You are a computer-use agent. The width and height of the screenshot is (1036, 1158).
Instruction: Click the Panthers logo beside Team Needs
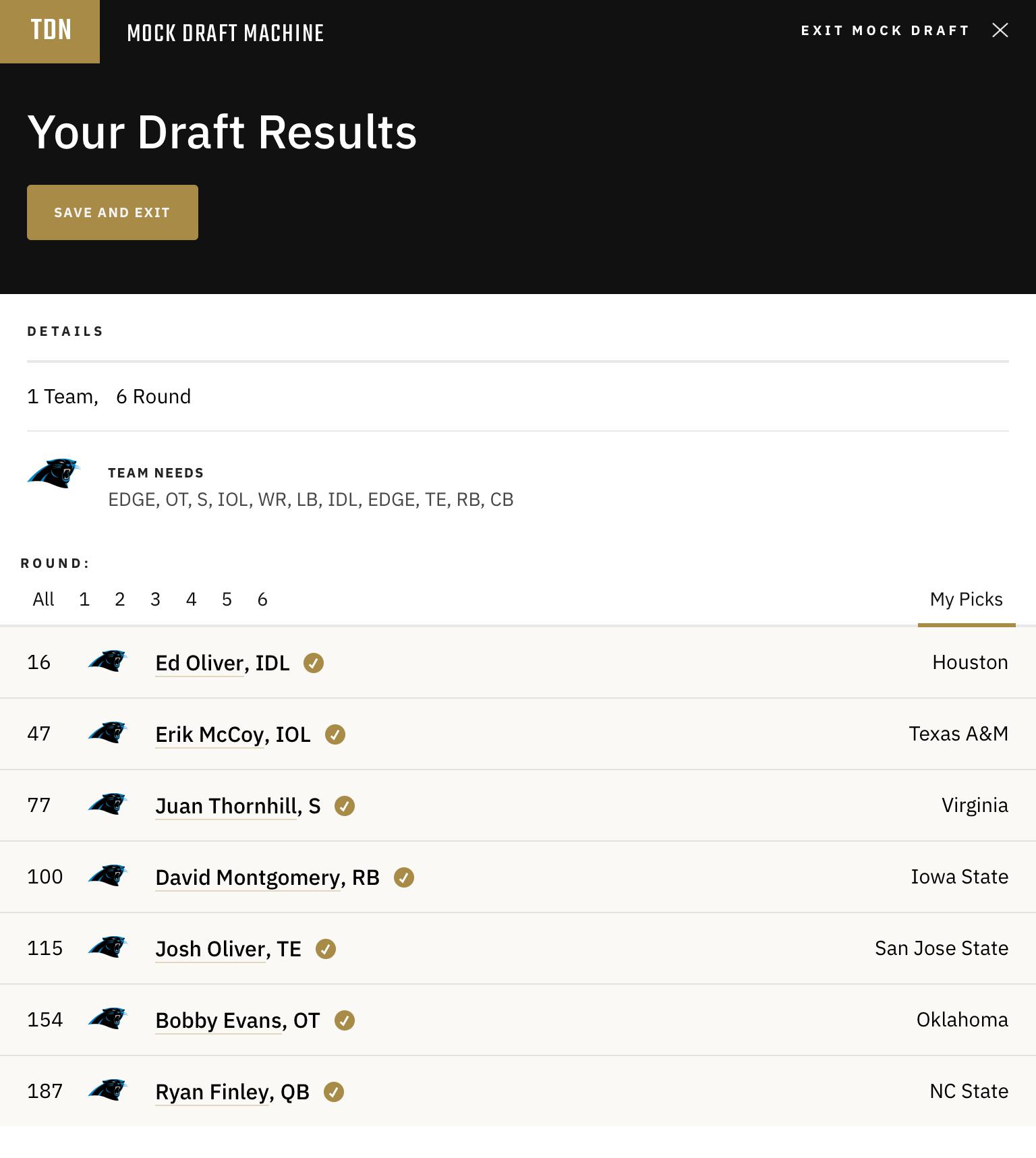click(x=54, y=473)
